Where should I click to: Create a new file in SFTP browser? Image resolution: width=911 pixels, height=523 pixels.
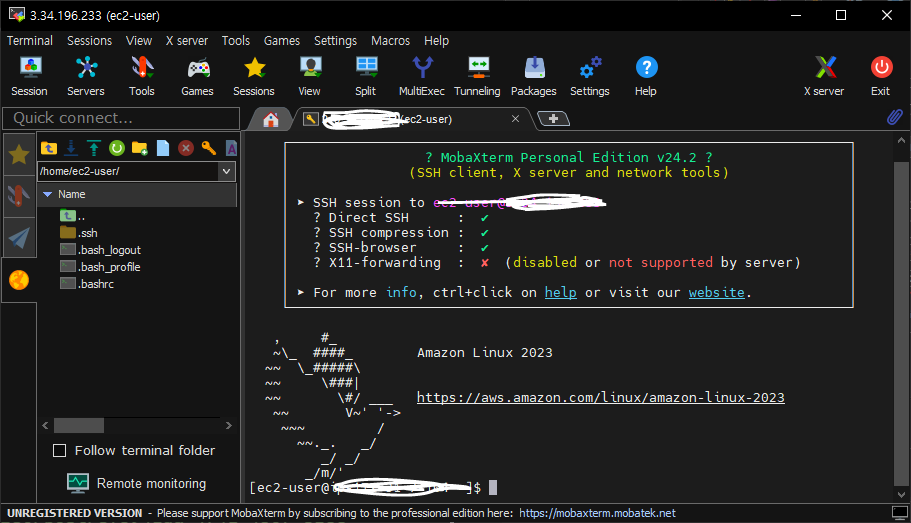[163, 148]
